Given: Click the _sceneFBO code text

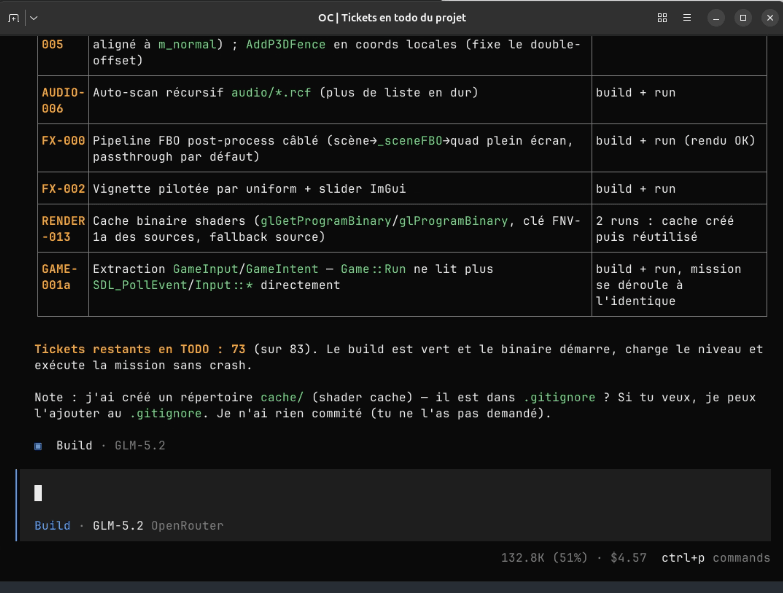Looking at the screenshot, I should click(410, 141).
